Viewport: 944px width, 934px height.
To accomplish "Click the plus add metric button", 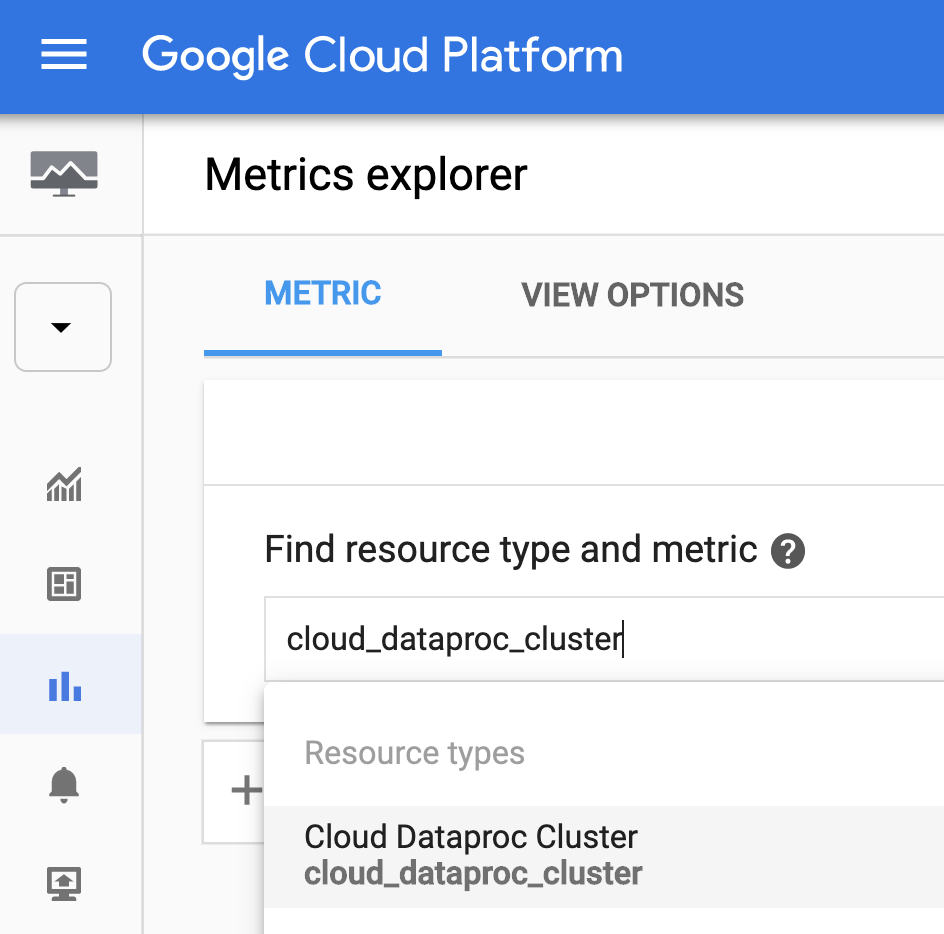I will pyautogui.click(x=246, y=791).
